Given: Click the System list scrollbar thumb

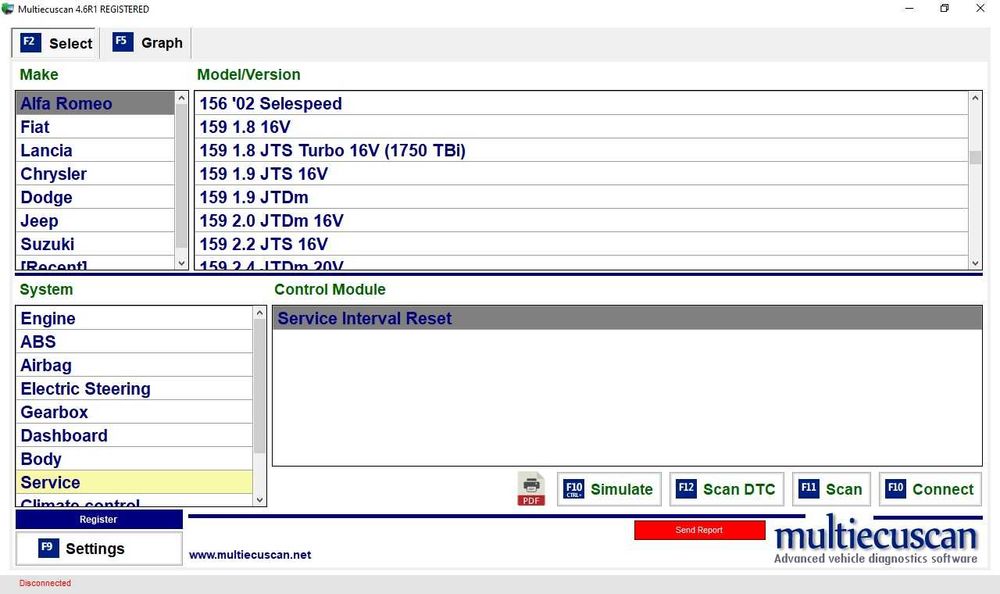Looking at the screenshot, I should point(260,386).
